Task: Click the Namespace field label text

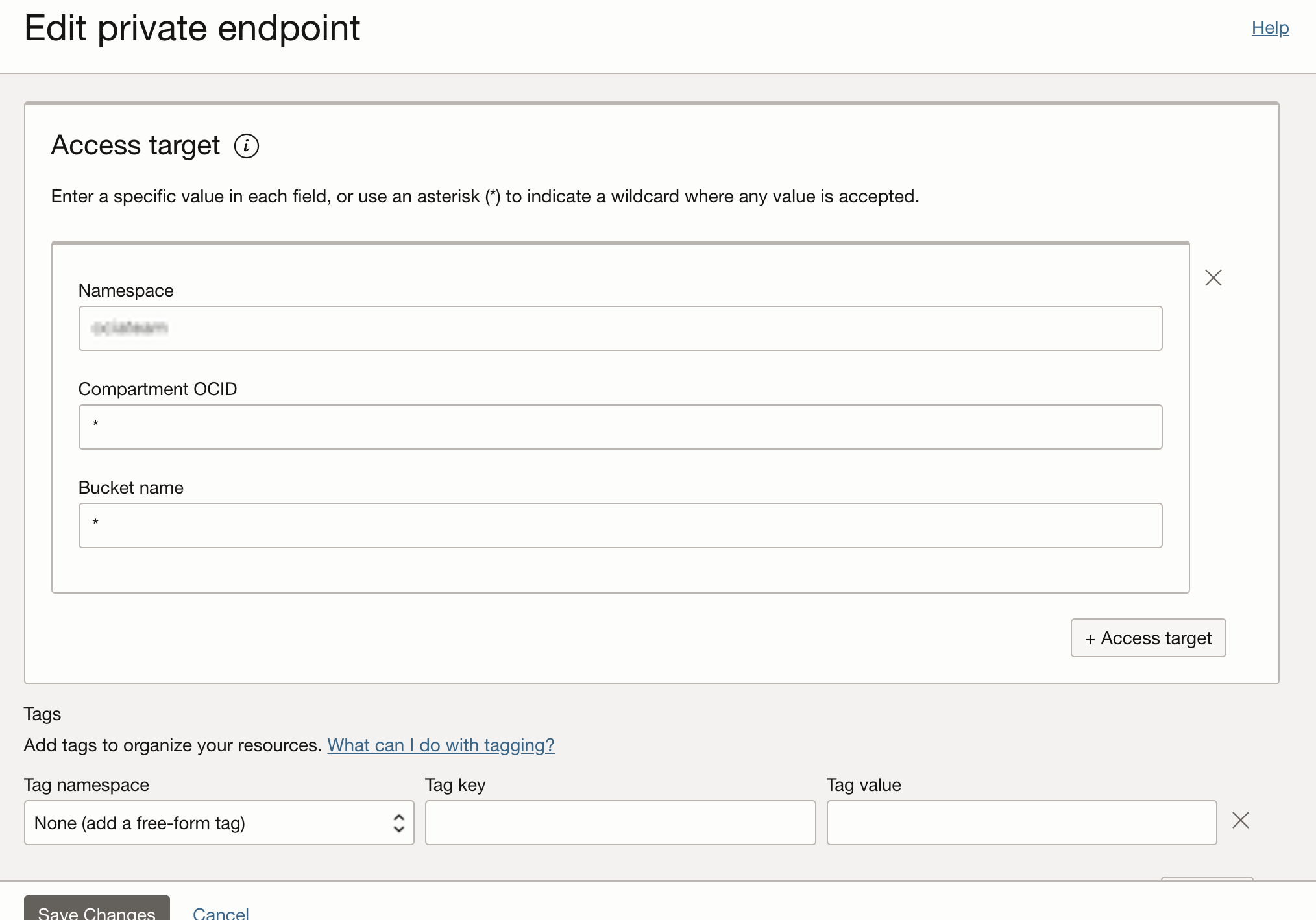Action: pos(126,291)
